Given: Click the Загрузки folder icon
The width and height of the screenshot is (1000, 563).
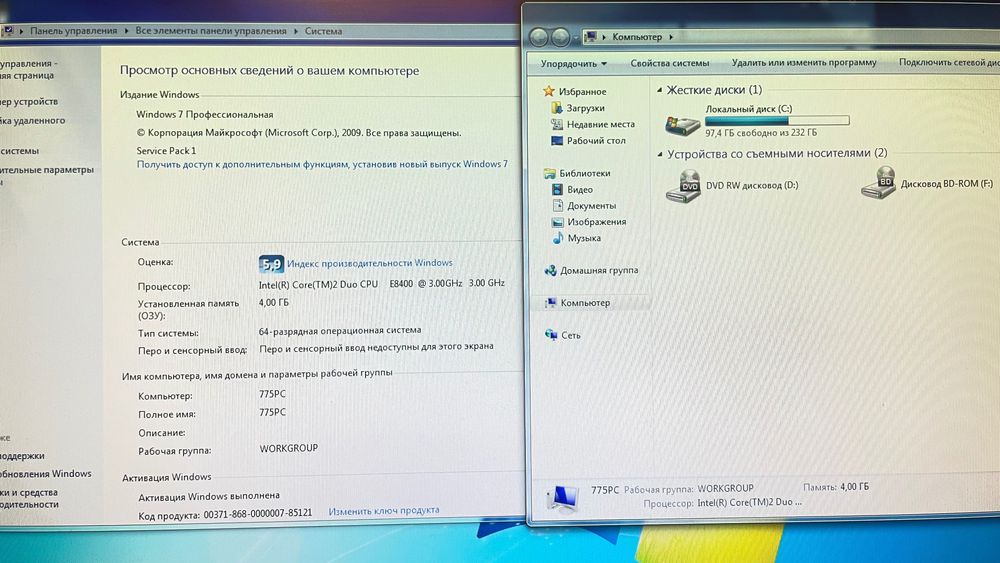Looking at the screenshot, I should coord(557,108).
